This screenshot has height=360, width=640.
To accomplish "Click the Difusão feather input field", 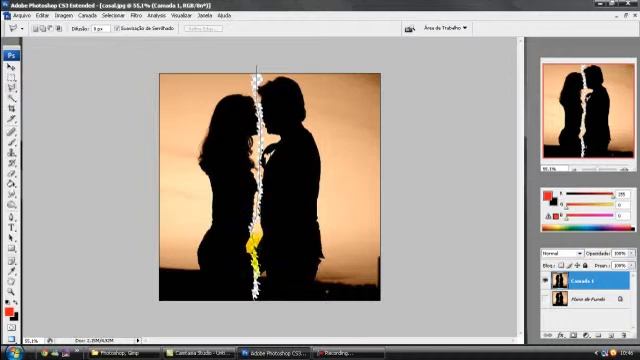I will (x=100, y=29).
